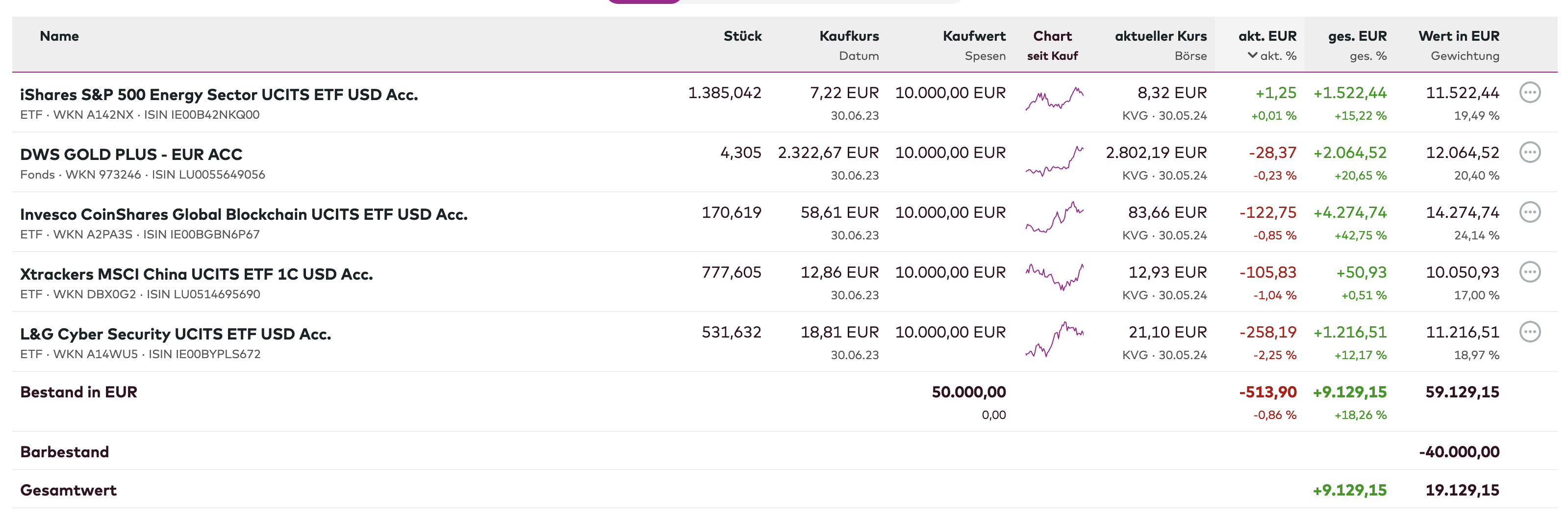This screenshot has height=523, width=1568.
Task: Open L&G Cyber Security ETF details
Action: pos(176,334)
